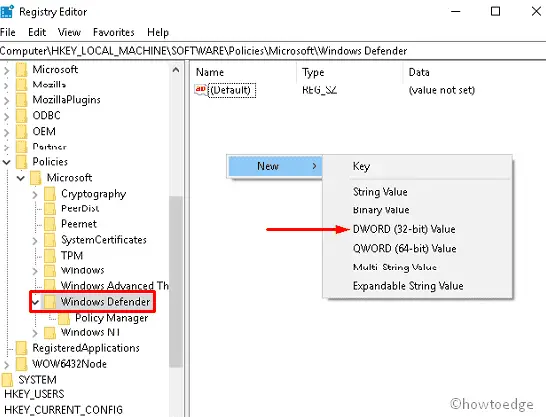Click the Windows Advanced Th folder icon
Viewport: 546px width, 417px height.
pyautogui.click(x=50, y=285)
